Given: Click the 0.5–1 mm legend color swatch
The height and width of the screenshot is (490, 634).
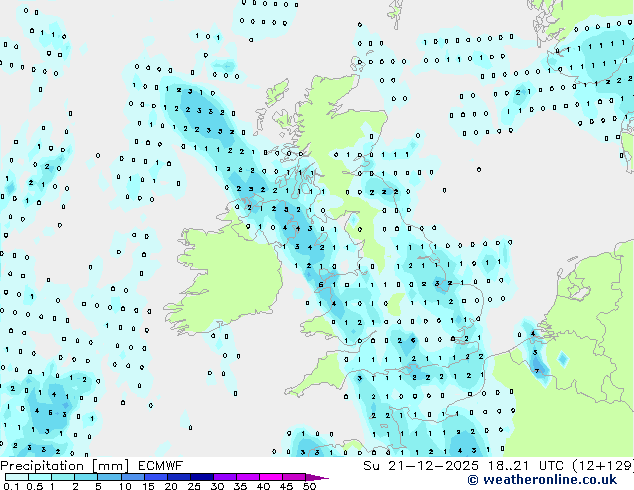Looking at the screenshot, I should click(40, 477).
